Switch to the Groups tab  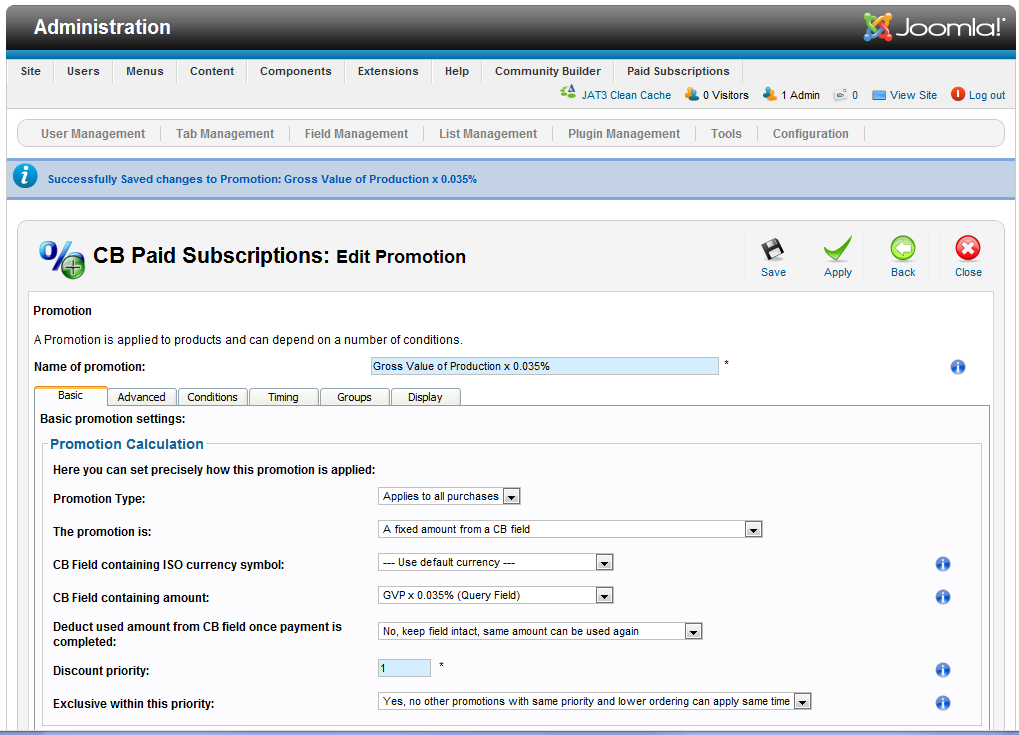(x=354, y=397)
